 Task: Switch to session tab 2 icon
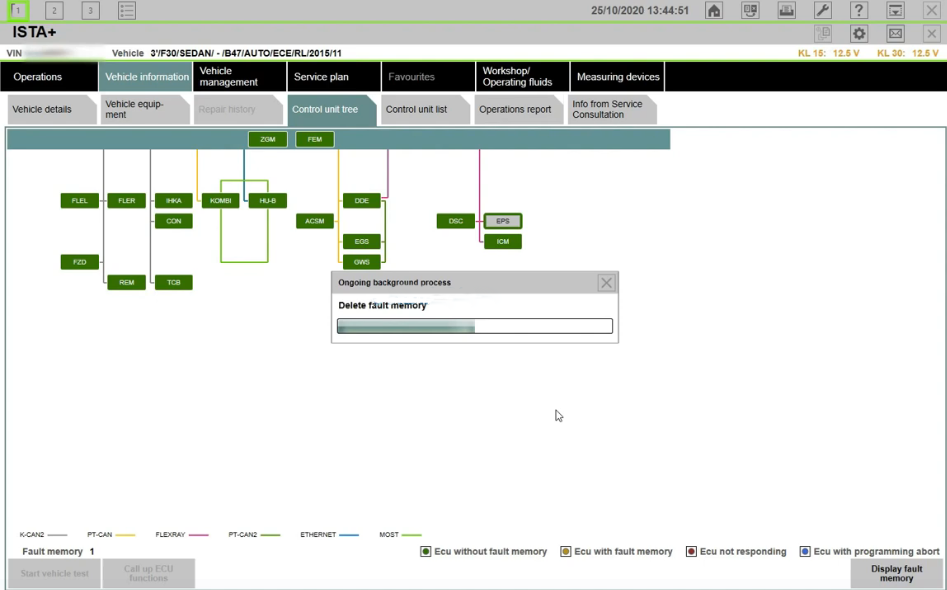54,10
